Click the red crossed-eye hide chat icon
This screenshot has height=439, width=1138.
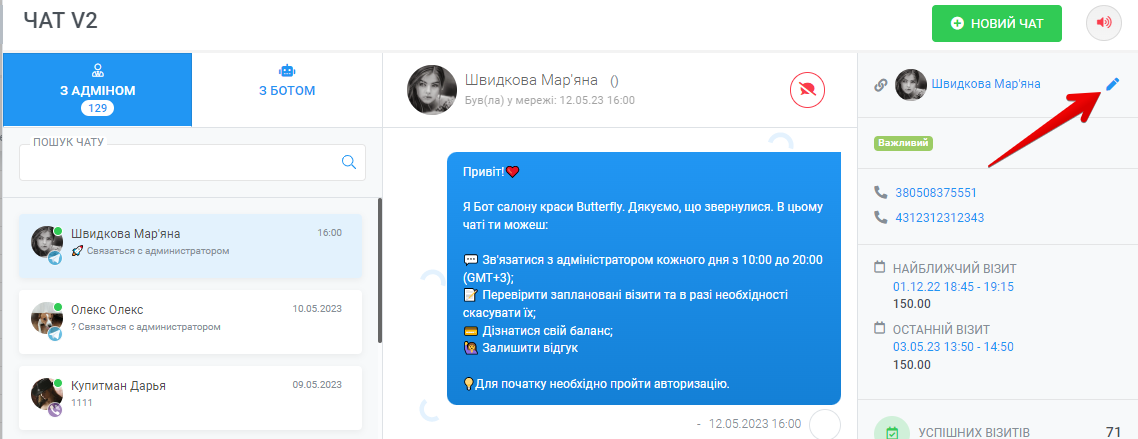[807, 90]
